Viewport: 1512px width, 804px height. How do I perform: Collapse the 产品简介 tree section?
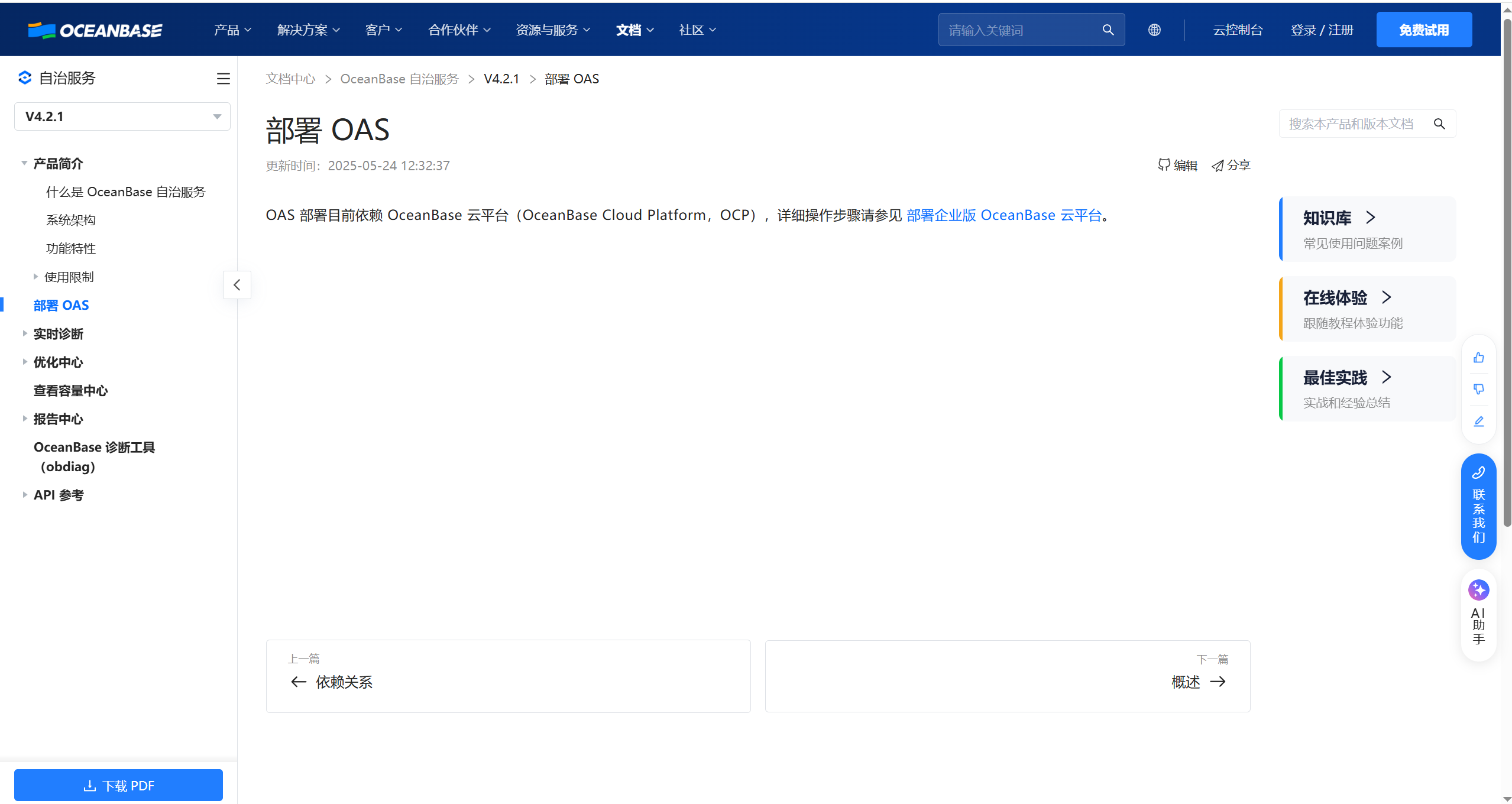(24, 163)
